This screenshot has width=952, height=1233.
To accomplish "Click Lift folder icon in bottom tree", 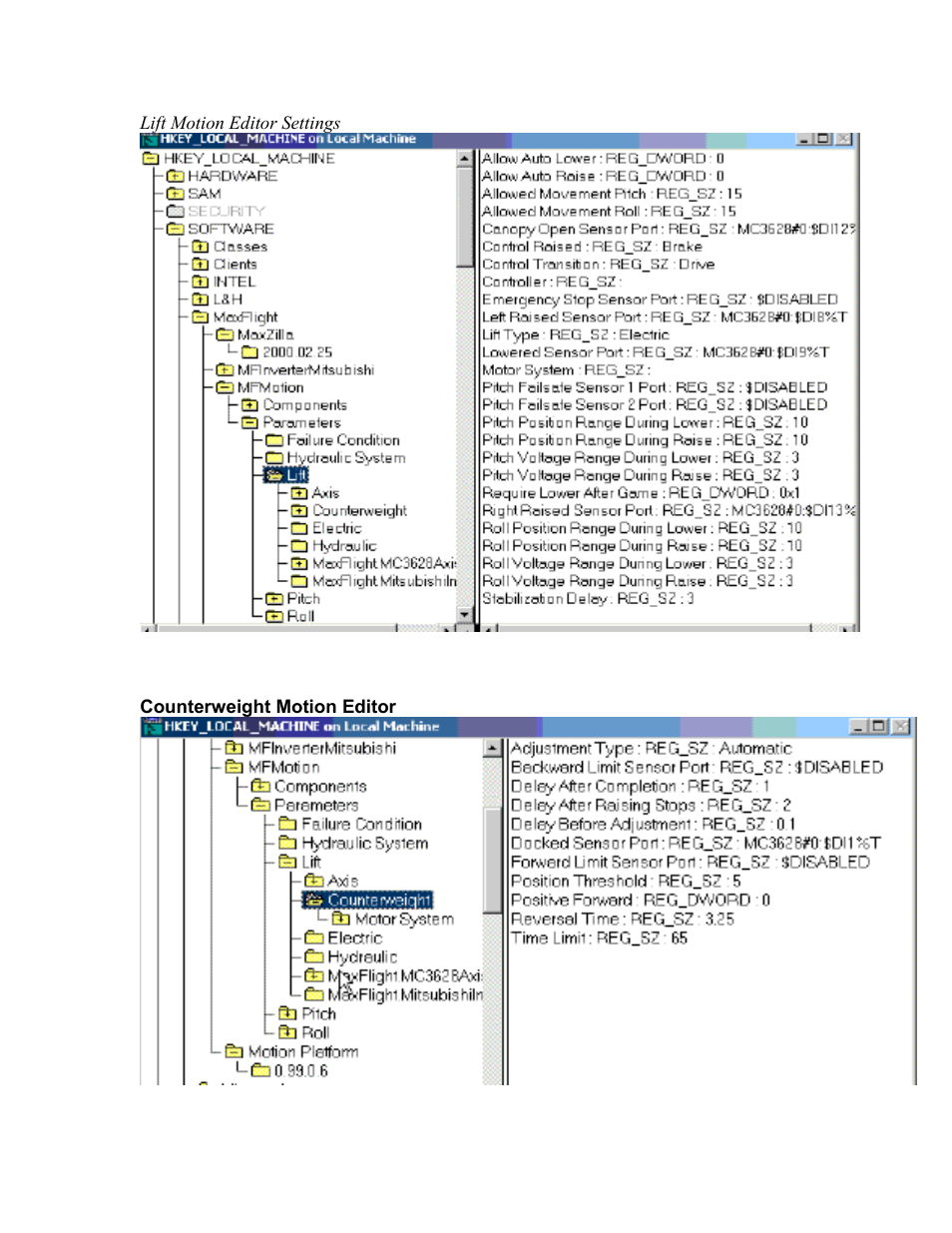I will [x=287, y=862].
